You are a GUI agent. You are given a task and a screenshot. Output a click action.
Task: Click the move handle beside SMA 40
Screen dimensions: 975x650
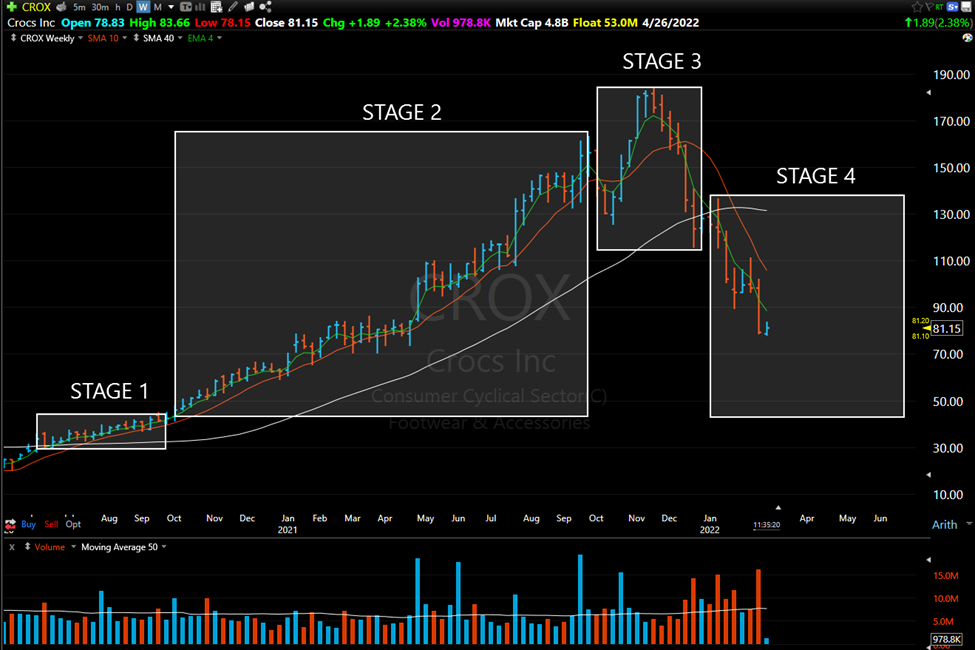click(x=136, y=38)
